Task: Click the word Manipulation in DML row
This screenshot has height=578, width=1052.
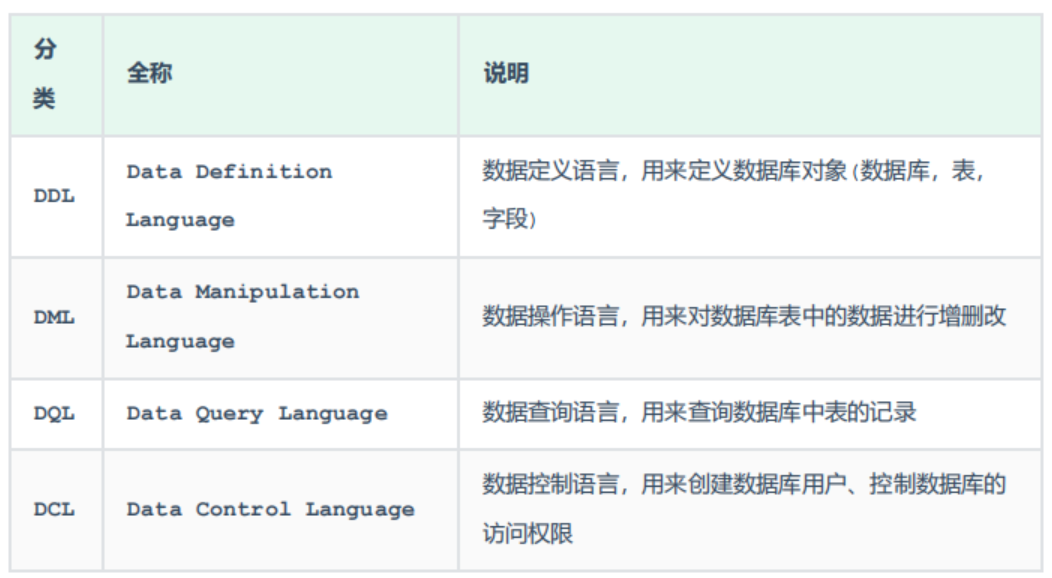Action: click(x=276, y=293)
